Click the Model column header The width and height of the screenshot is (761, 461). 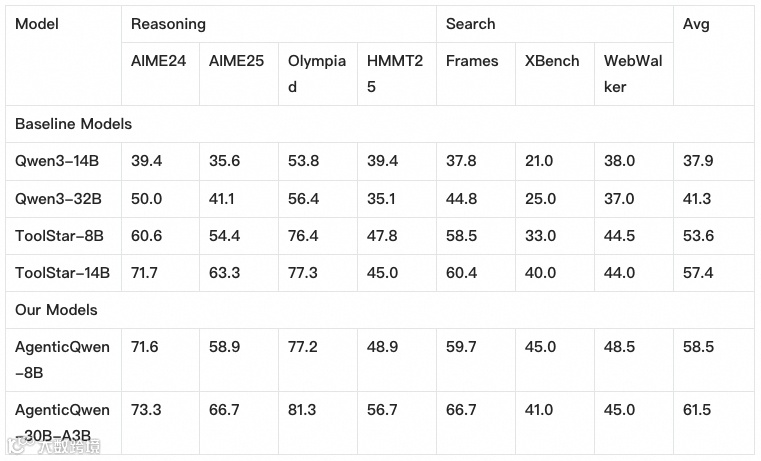[37, 23]
